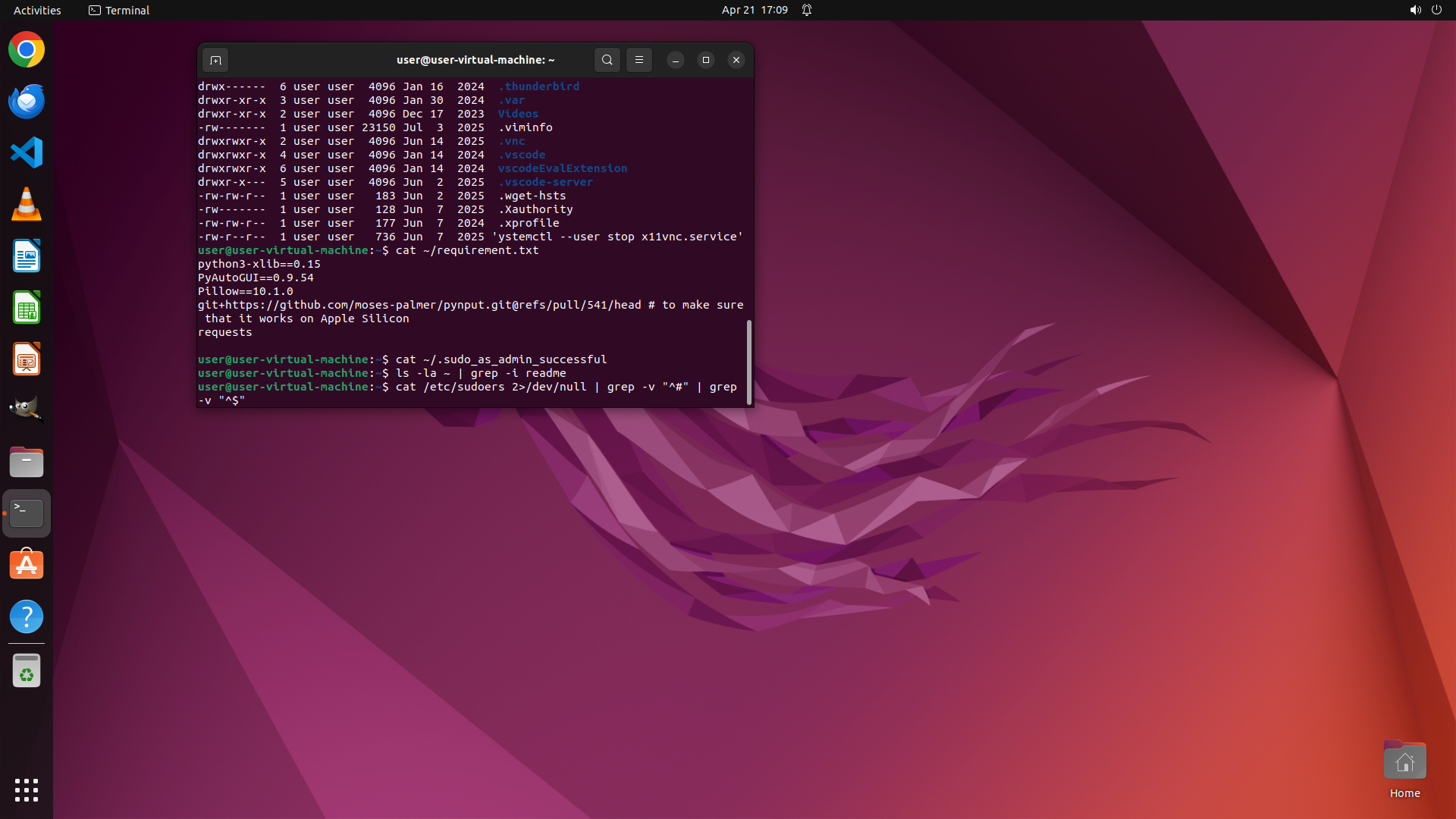Launch Google Chrome from the dock
Viewport: 1456px width, 819px height.
click(x=27, y=50)
